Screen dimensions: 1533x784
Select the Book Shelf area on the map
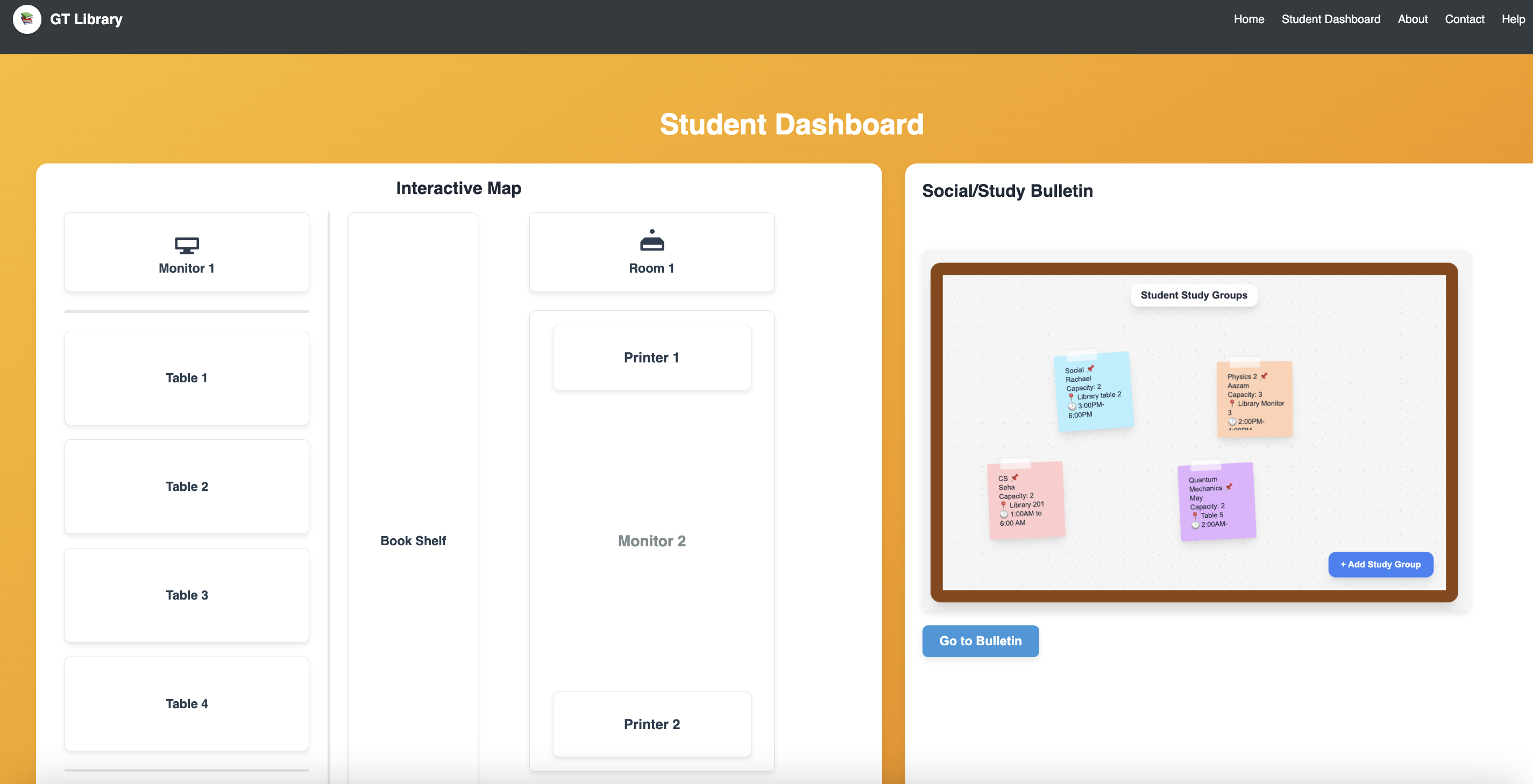(413, 540)
